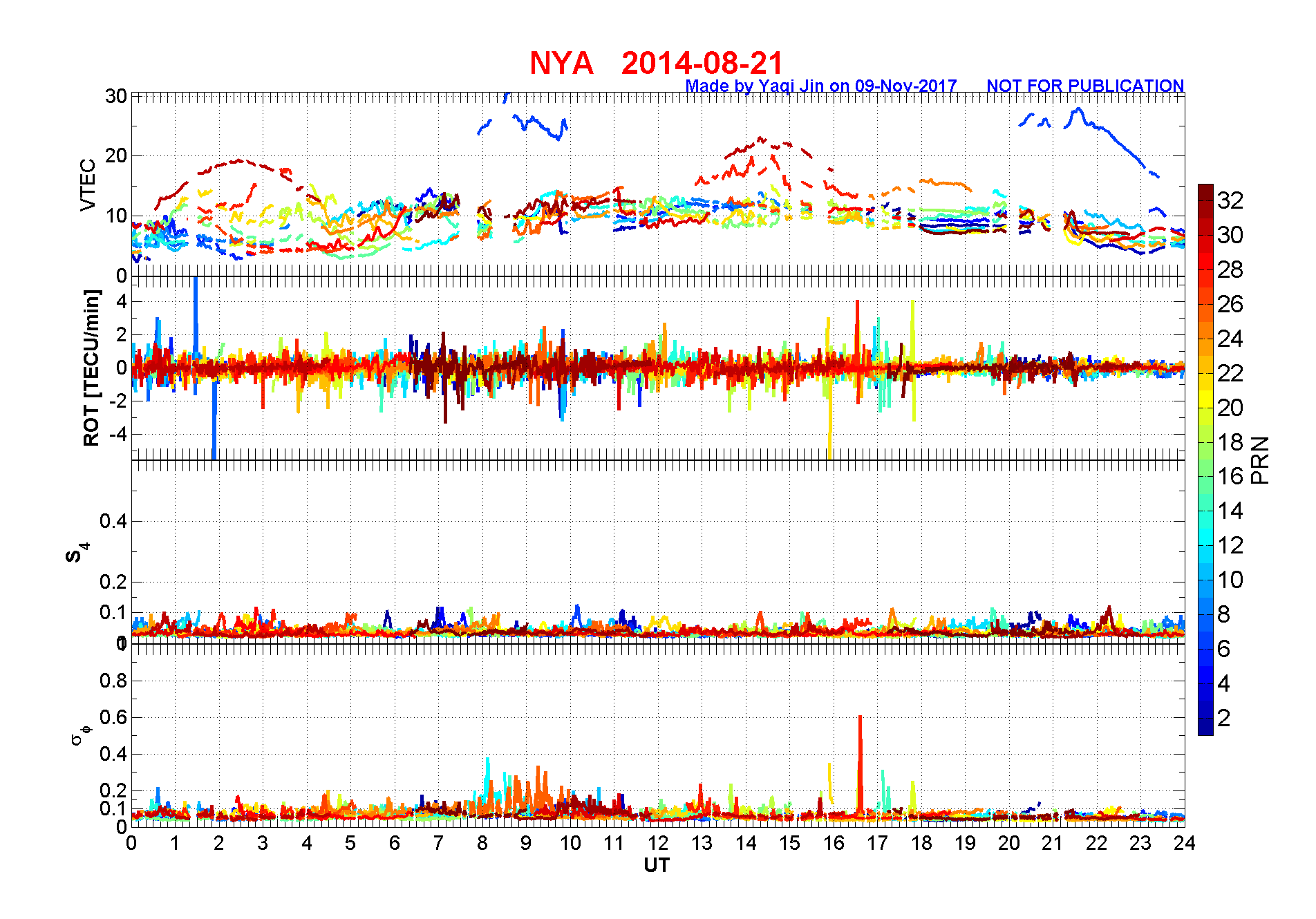This screenshot has width=1316, height=919.
Task: Click S4 y-axis tick label 0.4
Action: coord(113,521)
